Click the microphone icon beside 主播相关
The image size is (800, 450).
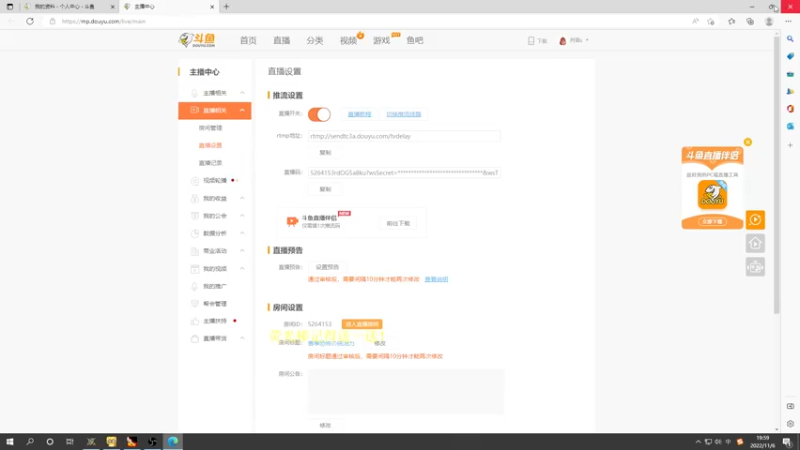tap(194, 93)
